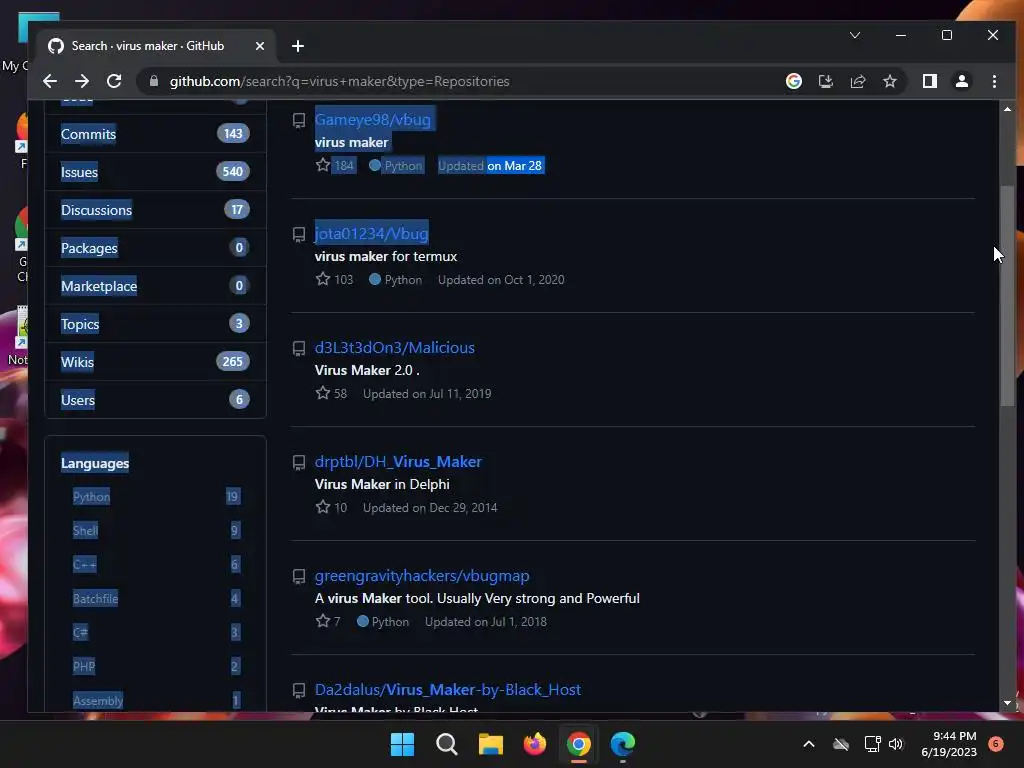The height and width of the screenshot is (768, 1024).
Task: Click the page vertical scrollbar thumb
Action: click(1007, 295)
